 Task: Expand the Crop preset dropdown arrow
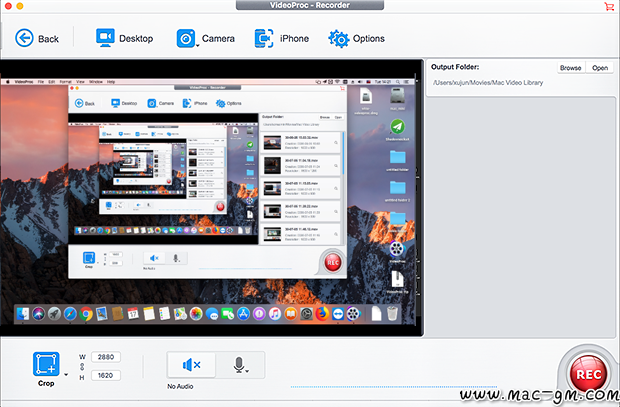66,375
